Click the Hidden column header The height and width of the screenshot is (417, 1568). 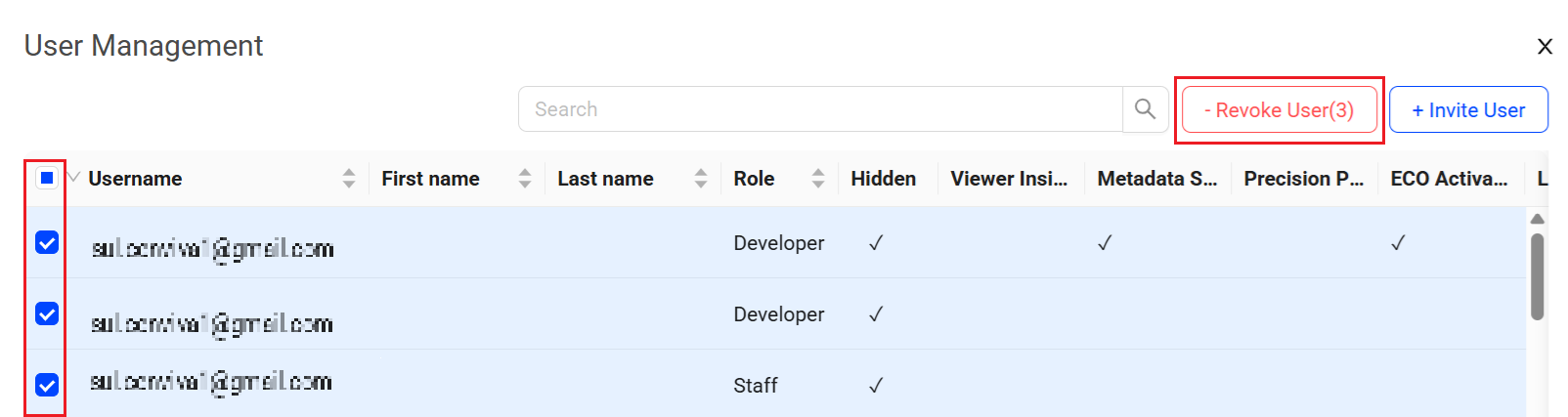[x=883, y=179]
